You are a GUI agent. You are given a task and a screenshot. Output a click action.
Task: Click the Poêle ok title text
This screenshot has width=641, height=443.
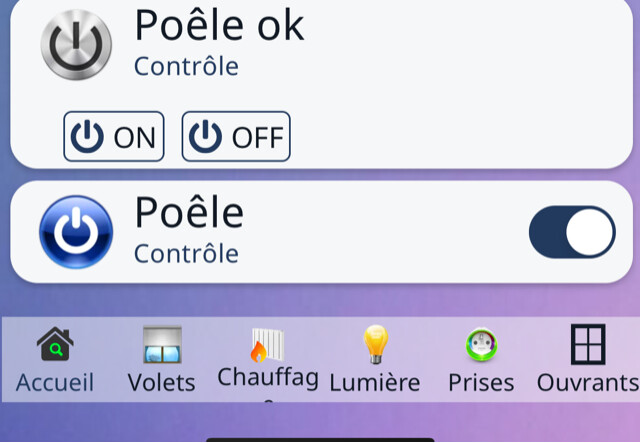(219, 25)
